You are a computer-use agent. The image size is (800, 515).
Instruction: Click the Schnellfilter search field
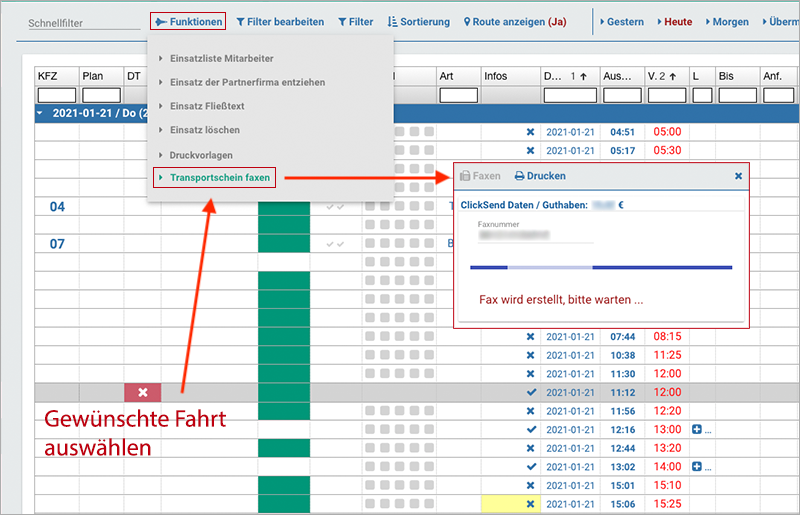tap(83, 22)
